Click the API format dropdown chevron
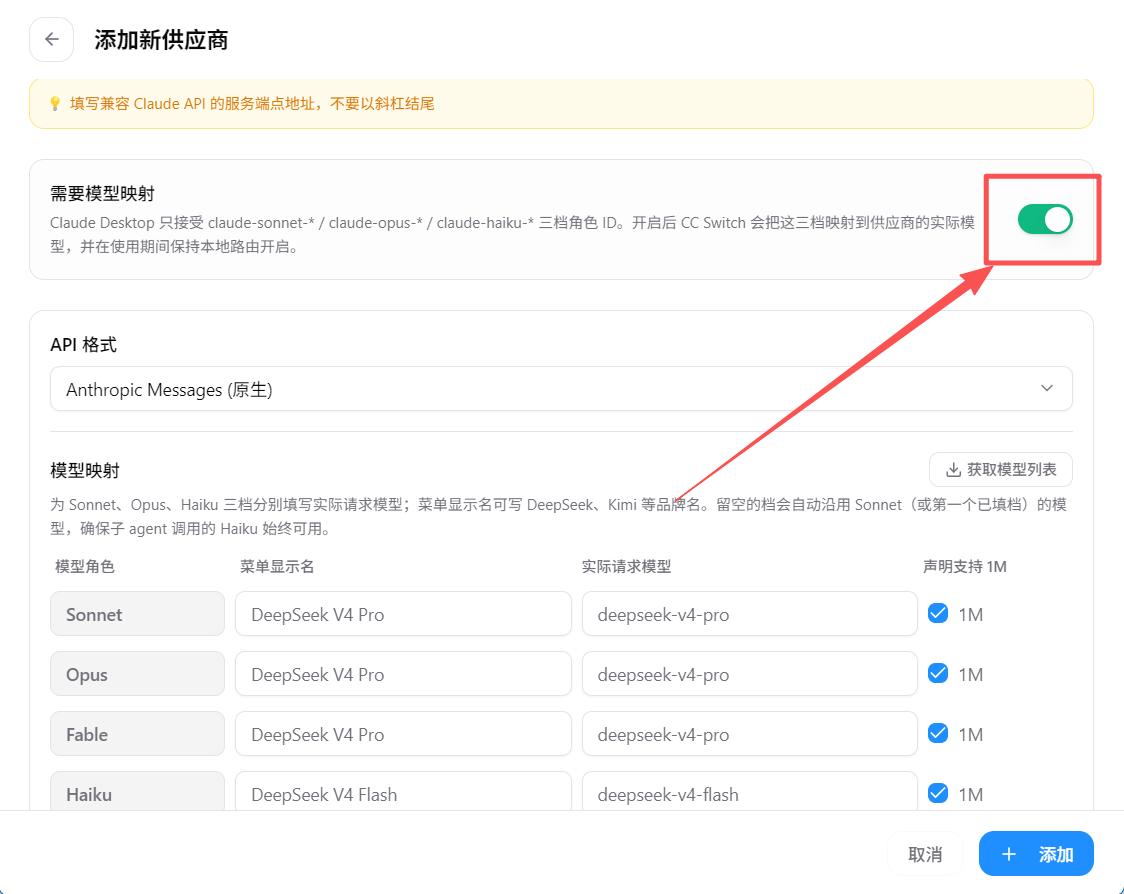The image size is (1124, 894). [x=1047, y=389]
